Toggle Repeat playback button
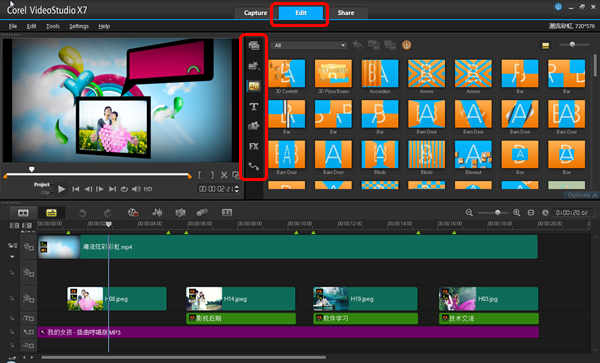The width and height of the screenshot is (600, 363). click(124, 189)
